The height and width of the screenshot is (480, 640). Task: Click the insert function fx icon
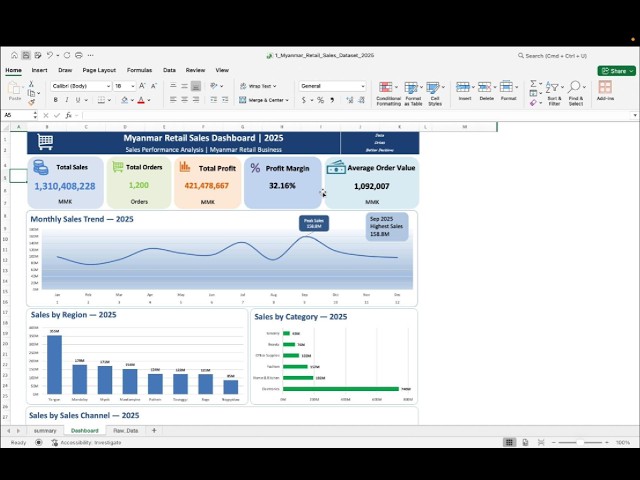(69, 116)
